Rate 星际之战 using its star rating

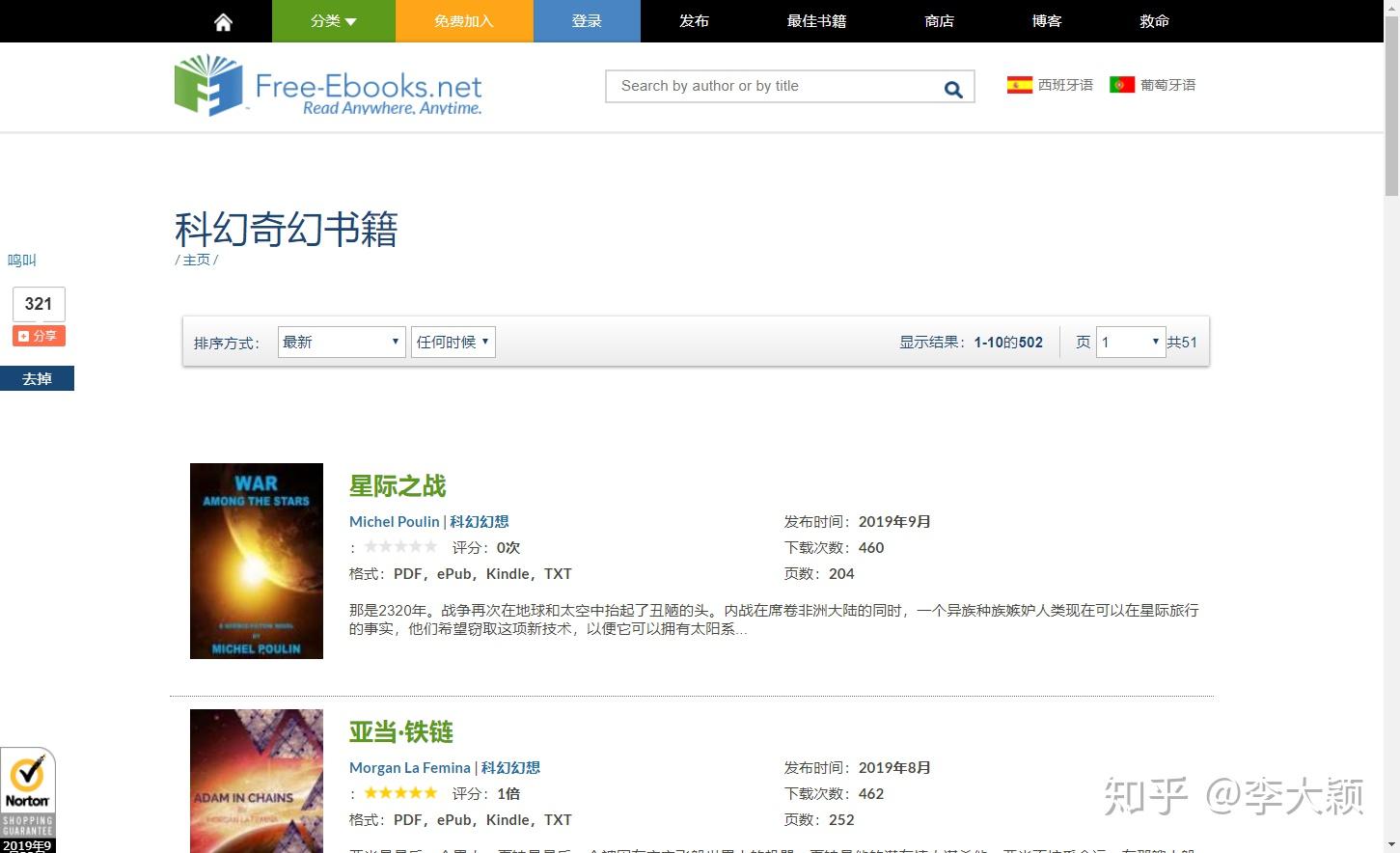(x=400, y=547)
